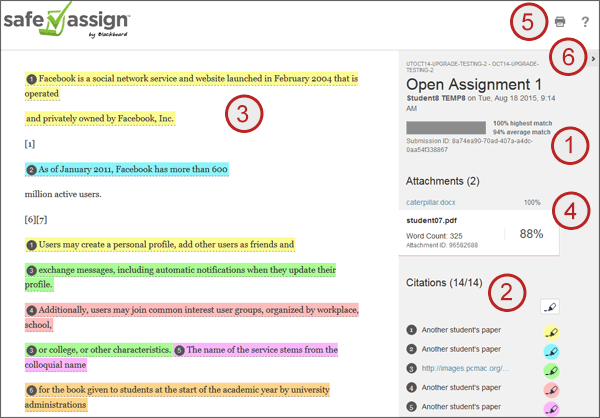This screenshot has height=418, width=600.
Task: Click citation number 2 in the Citations list
Action: tap(411, 349)
